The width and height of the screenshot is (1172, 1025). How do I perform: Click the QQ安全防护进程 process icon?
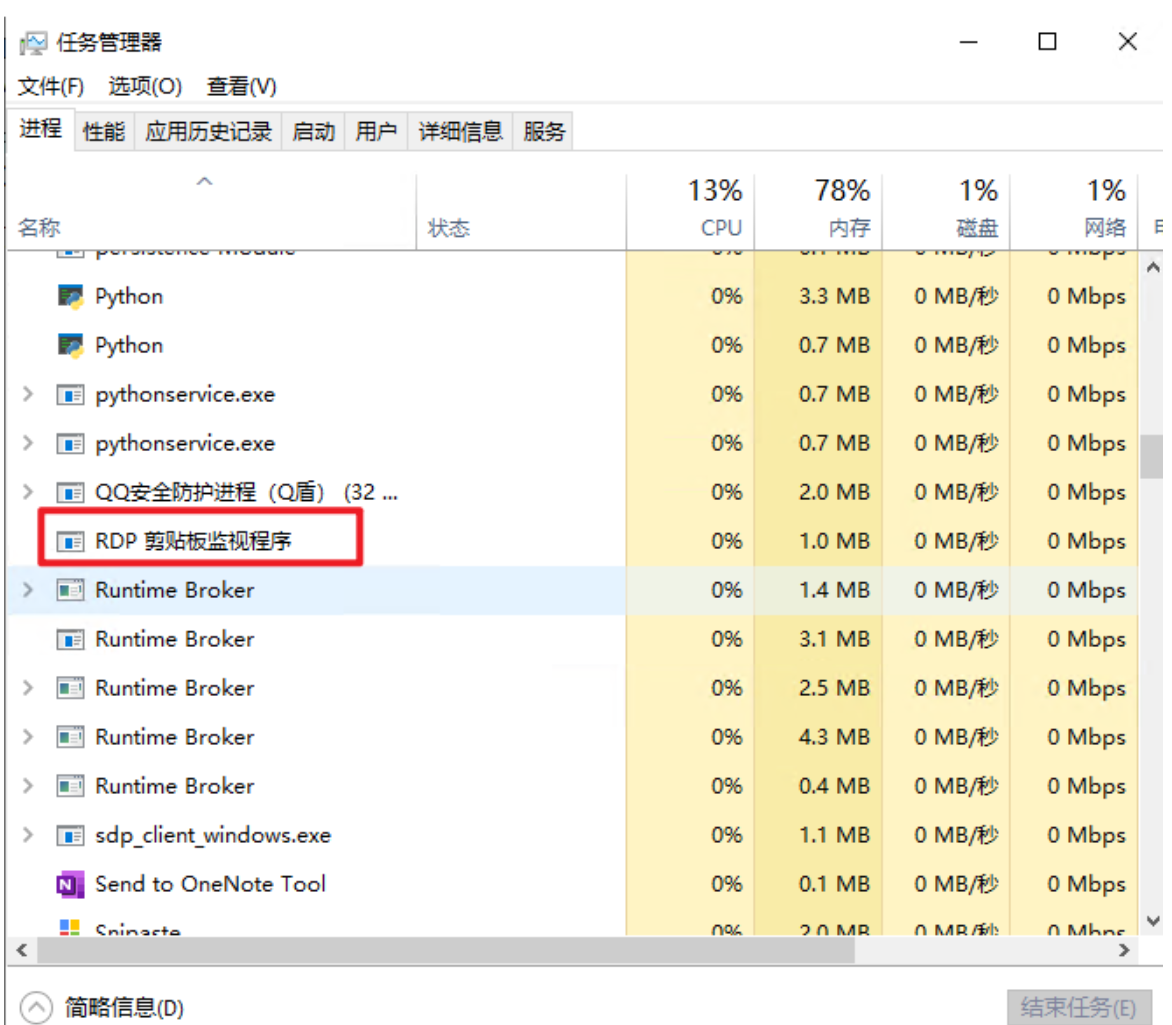(69, 492)
